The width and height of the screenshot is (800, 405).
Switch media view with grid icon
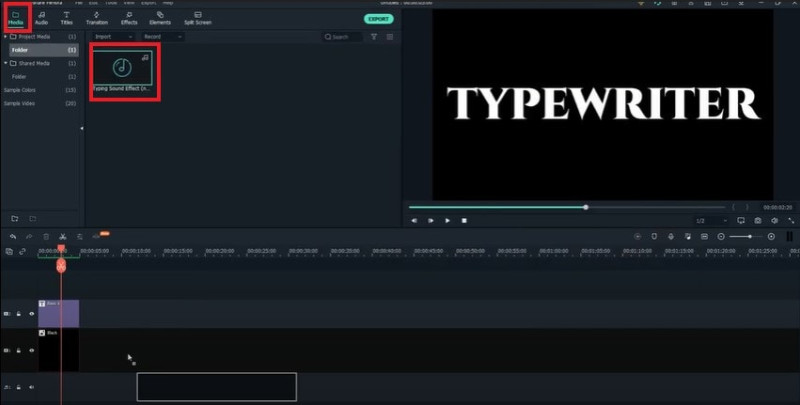click(x=390, y=37)
